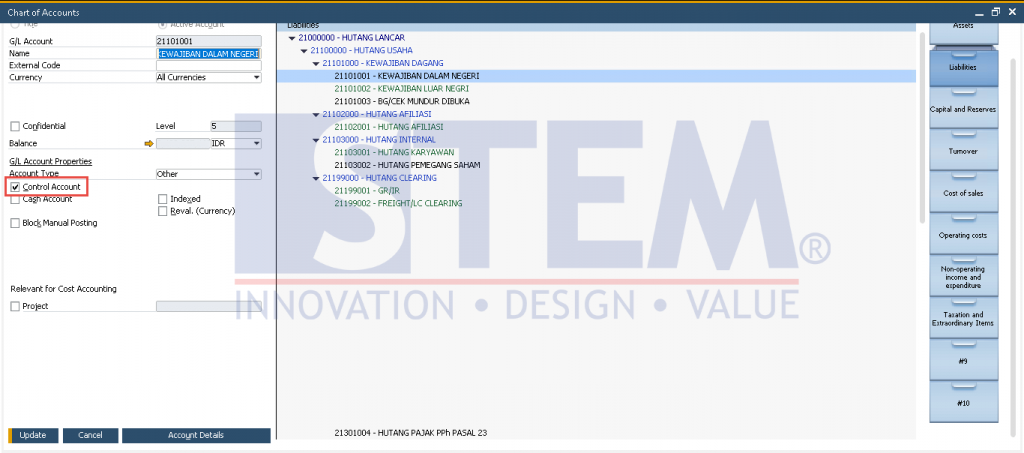Open the Operating costs drawer
The image size is (1024, 453).
[x=963, y=235]
